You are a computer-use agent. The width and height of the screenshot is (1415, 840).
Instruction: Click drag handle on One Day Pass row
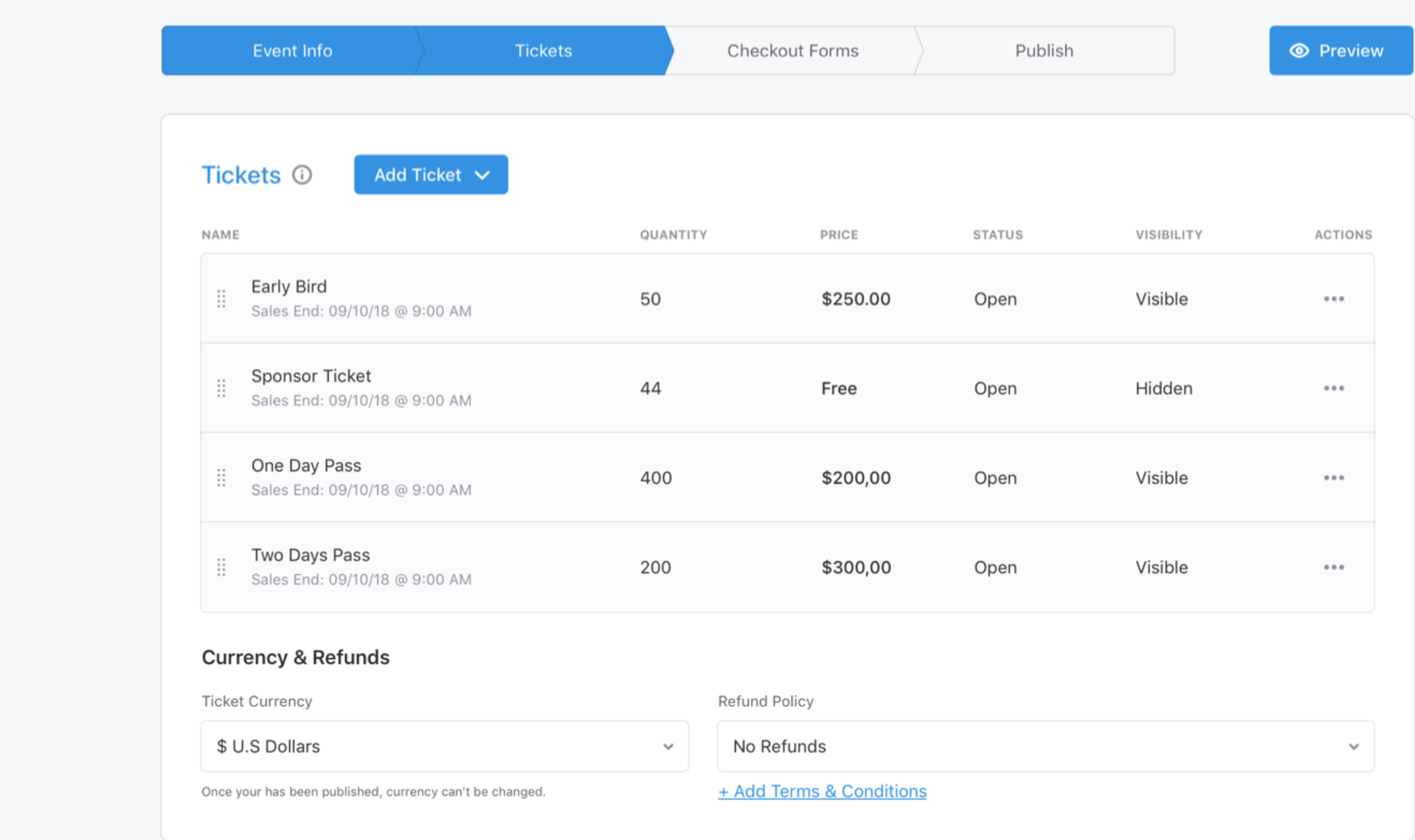[x=221, y=478]
